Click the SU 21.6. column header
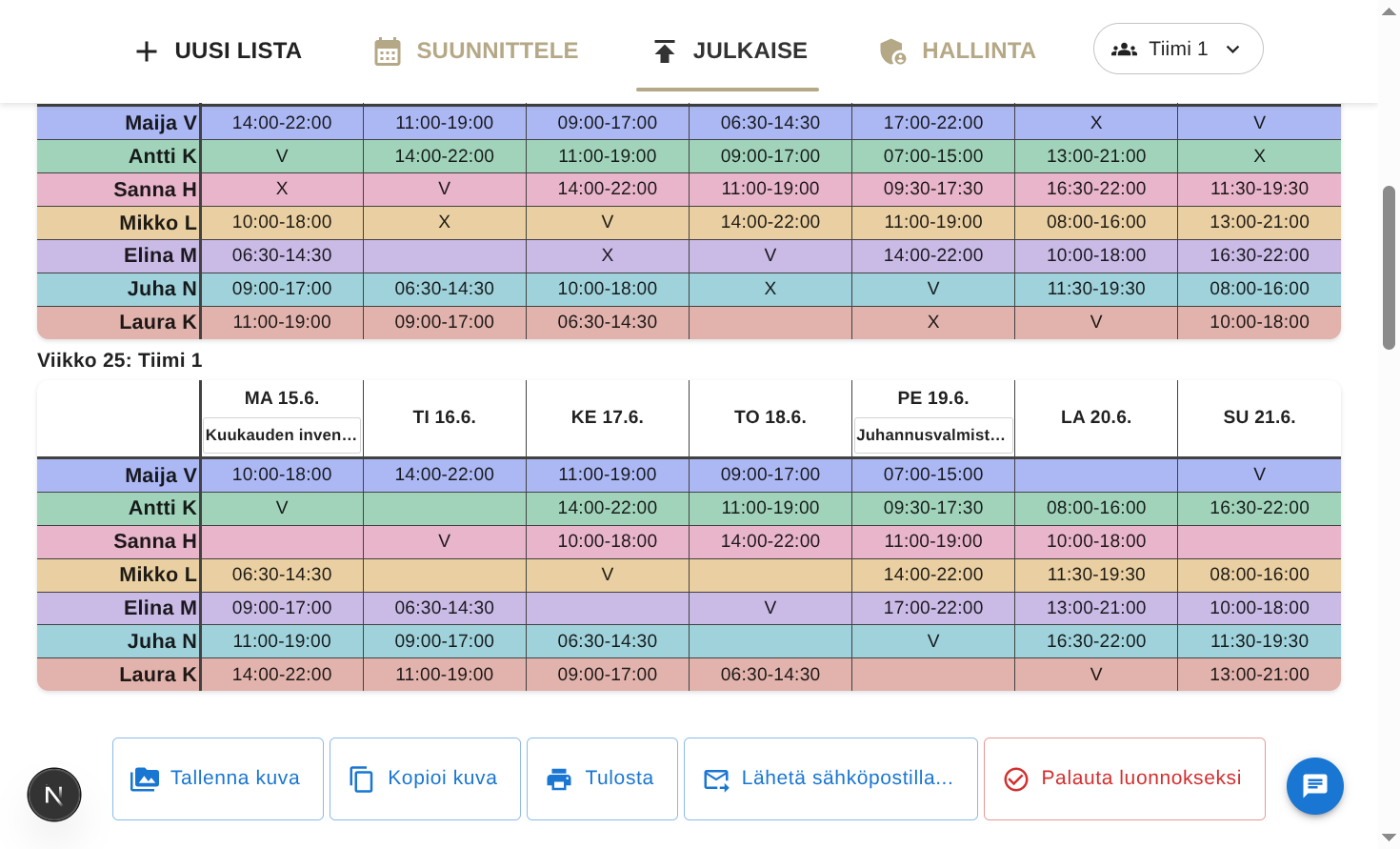1400x849 pixels. pos(1259,417)
